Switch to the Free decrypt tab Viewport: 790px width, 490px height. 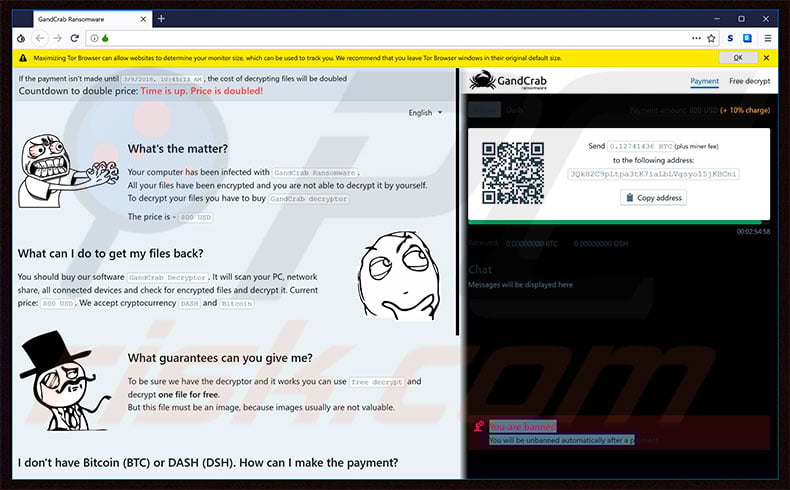point(749,81)
